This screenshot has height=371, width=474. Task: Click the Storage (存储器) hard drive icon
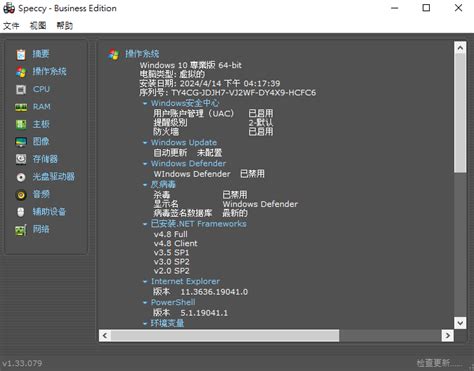21,159
